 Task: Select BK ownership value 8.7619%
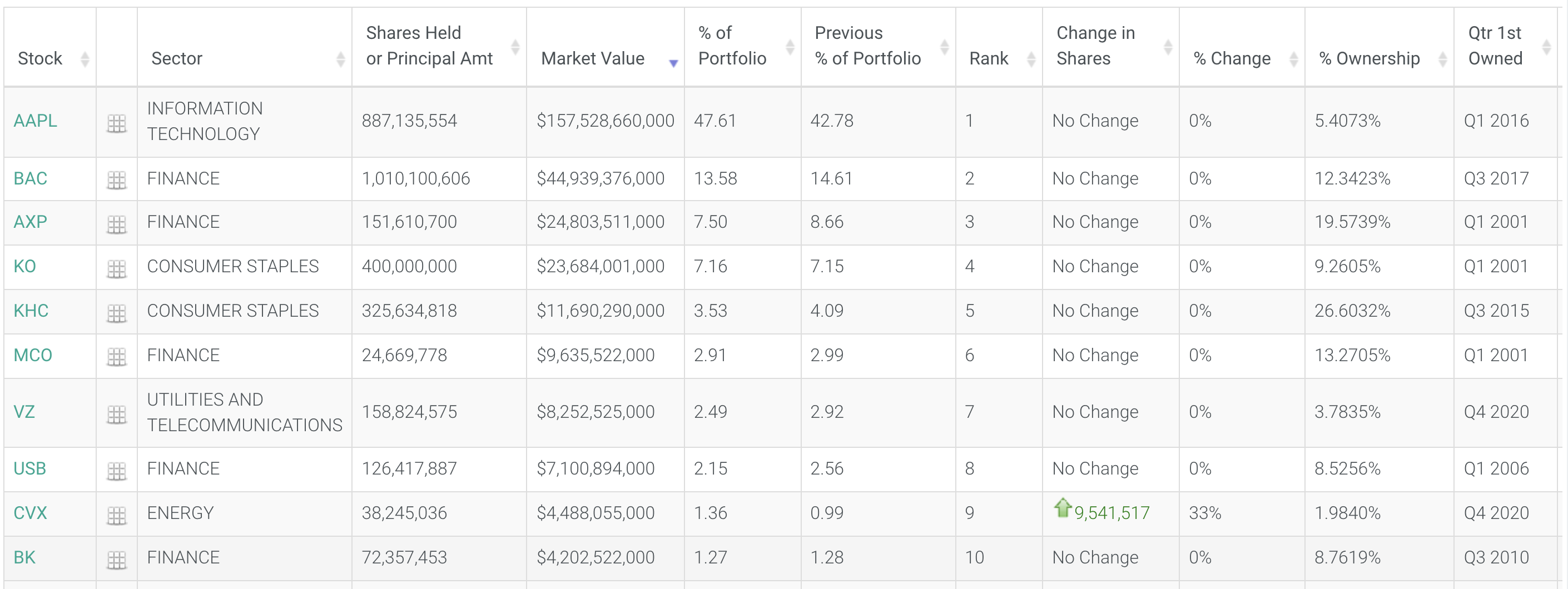click(1348, 557)
